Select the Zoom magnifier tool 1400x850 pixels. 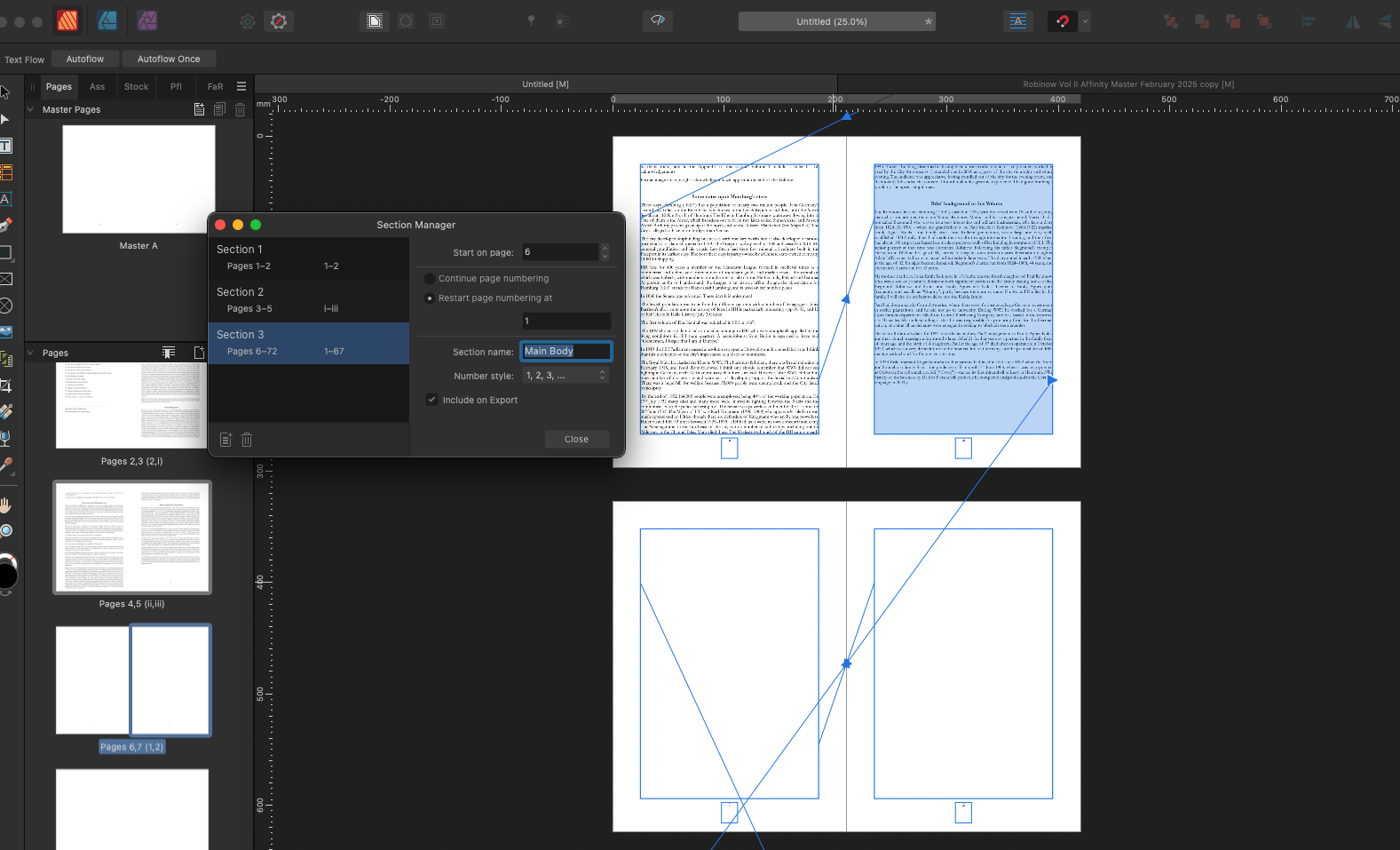[5, 531]
